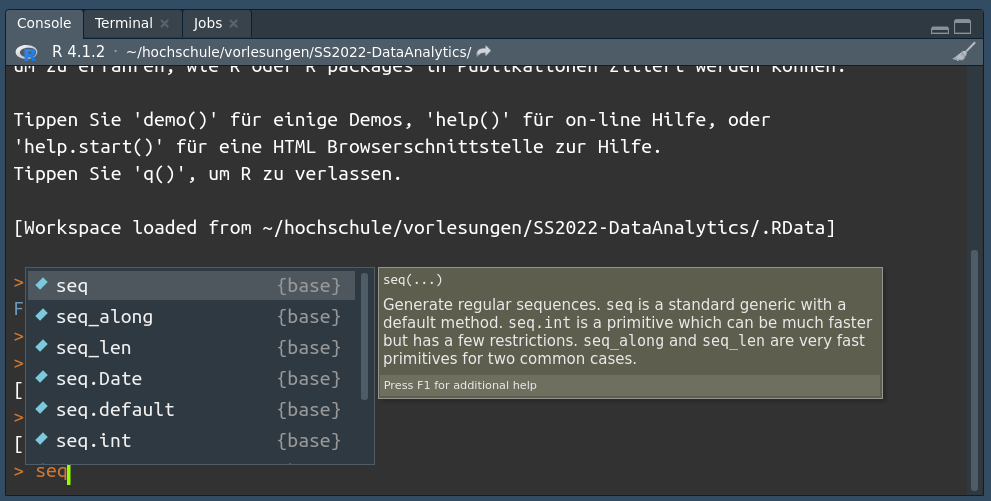Close the Jobs tab
Viewport: 991px width, 501px height.
click(x=234, y=23)
